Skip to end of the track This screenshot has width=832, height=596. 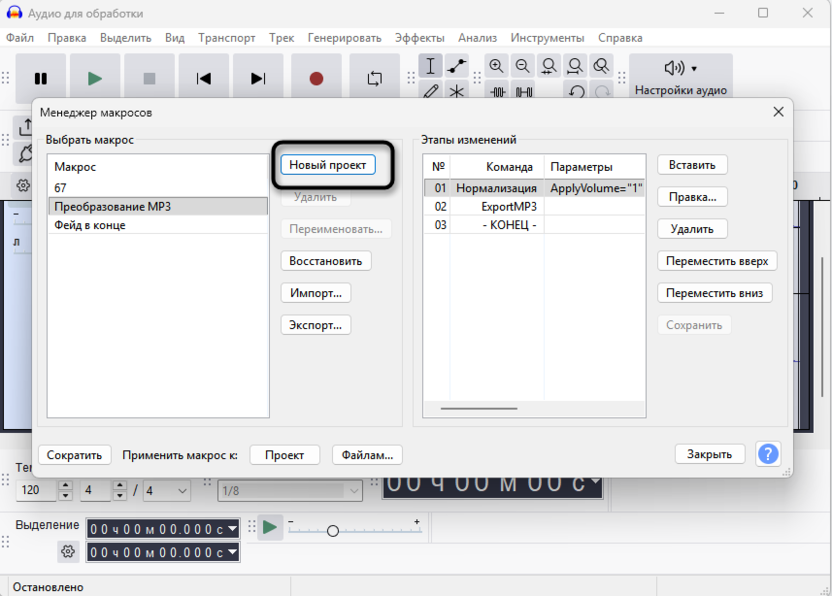(x=258, y=79)
